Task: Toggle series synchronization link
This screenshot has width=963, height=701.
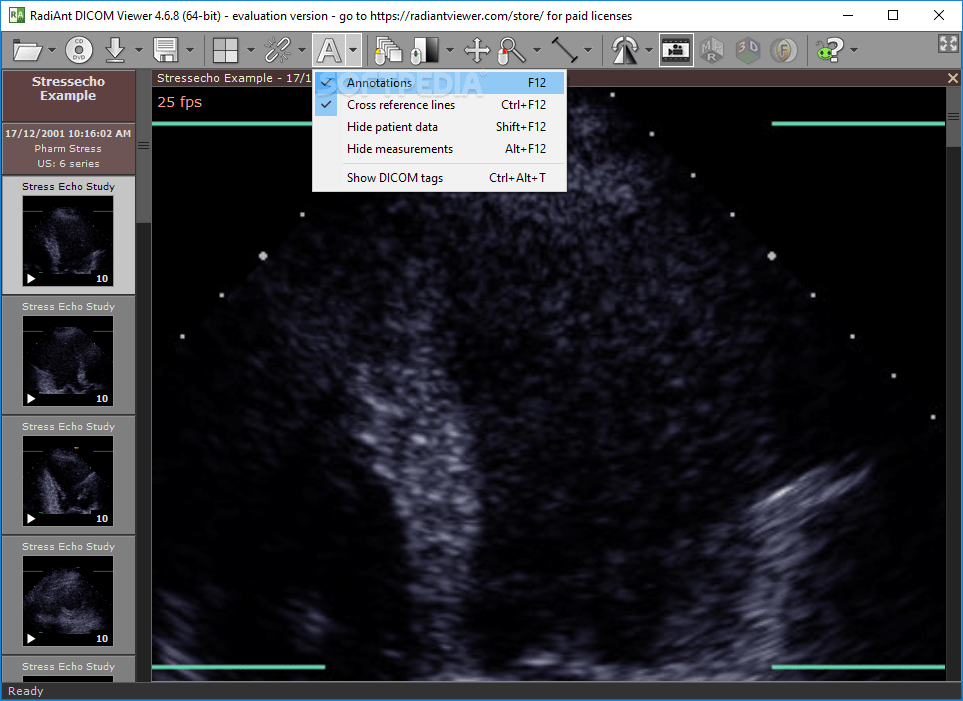Action: [278, 50]
